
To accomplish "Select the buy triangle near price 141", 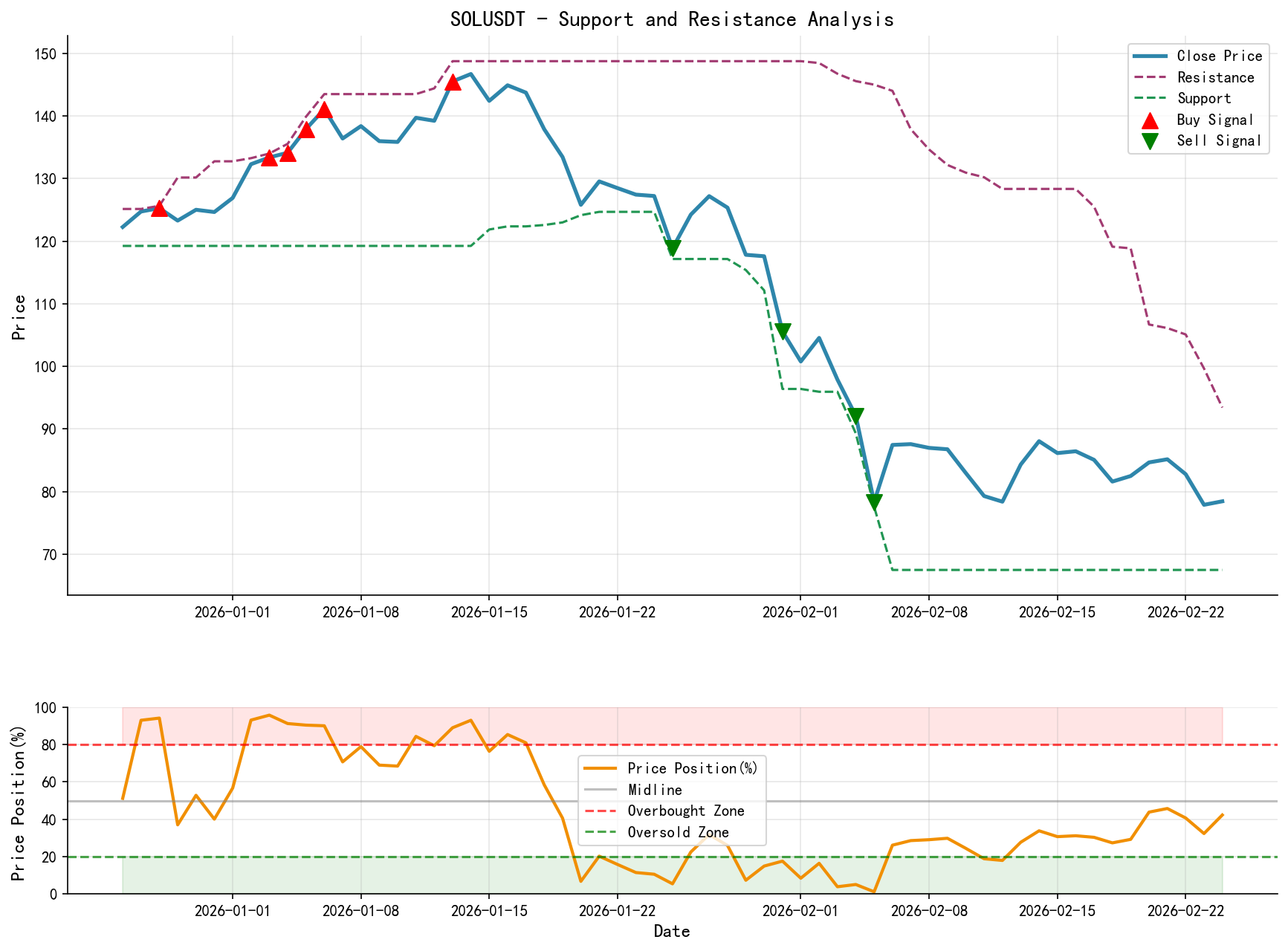I will coord(326,111).
